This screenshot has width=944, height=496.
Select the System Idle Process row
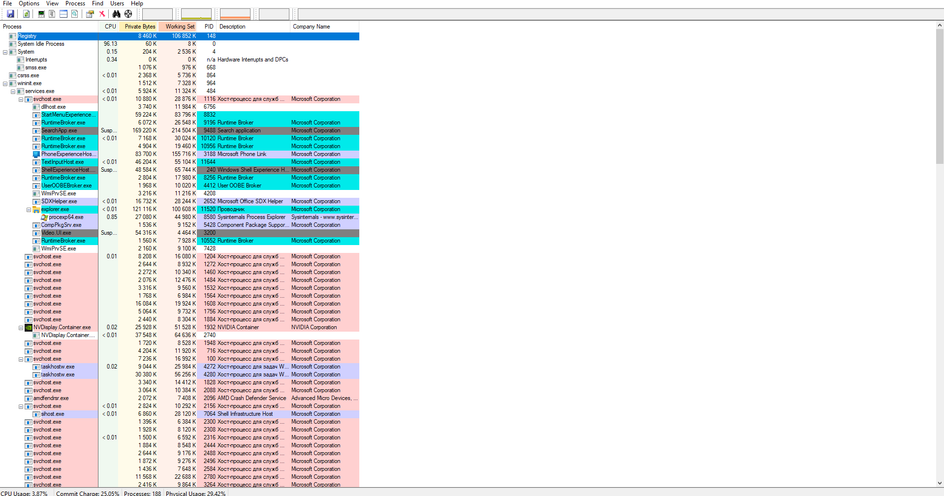179,44
